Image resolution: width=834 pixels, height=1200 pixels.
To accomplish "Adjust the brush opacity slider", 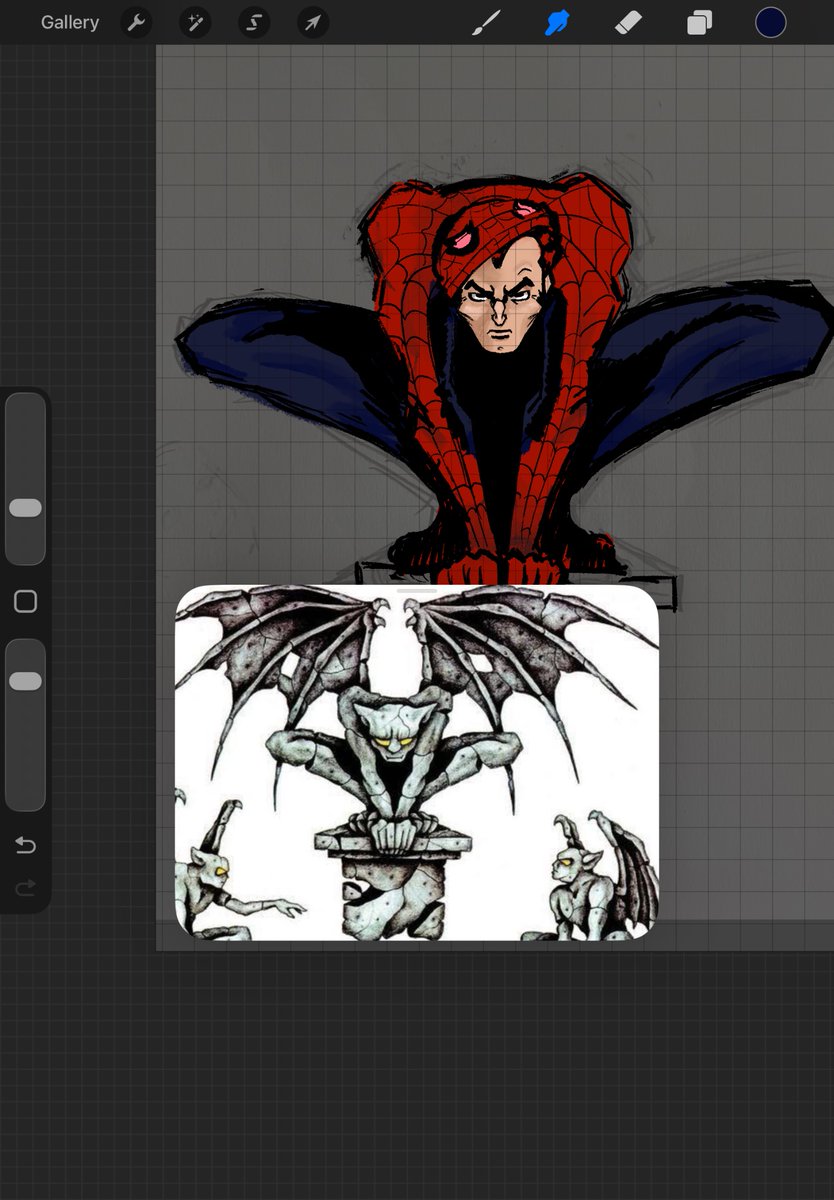I will (25, 725).
